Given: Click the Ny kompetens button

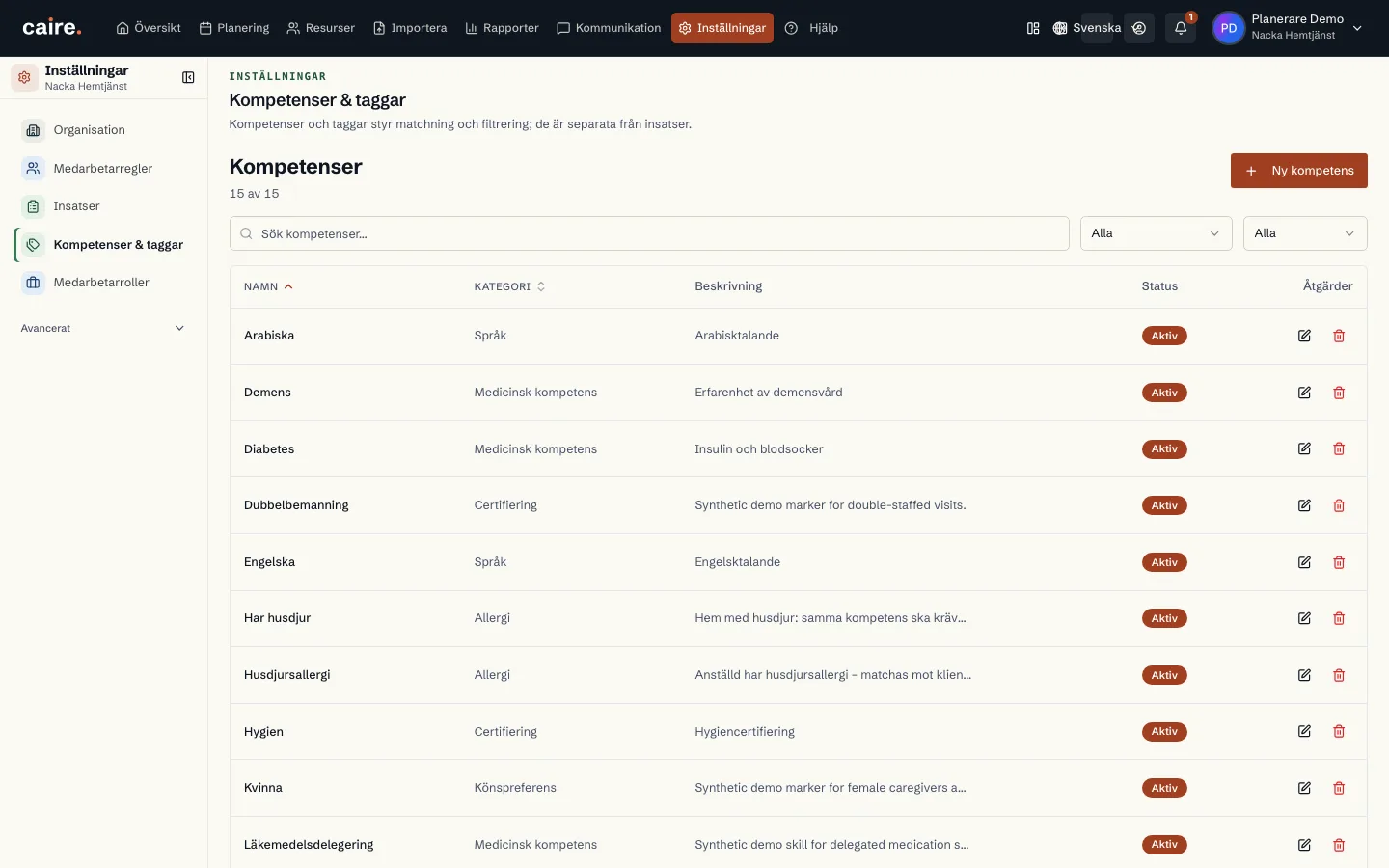Looking at the screenshot, I should click(x=1298, y=171).
